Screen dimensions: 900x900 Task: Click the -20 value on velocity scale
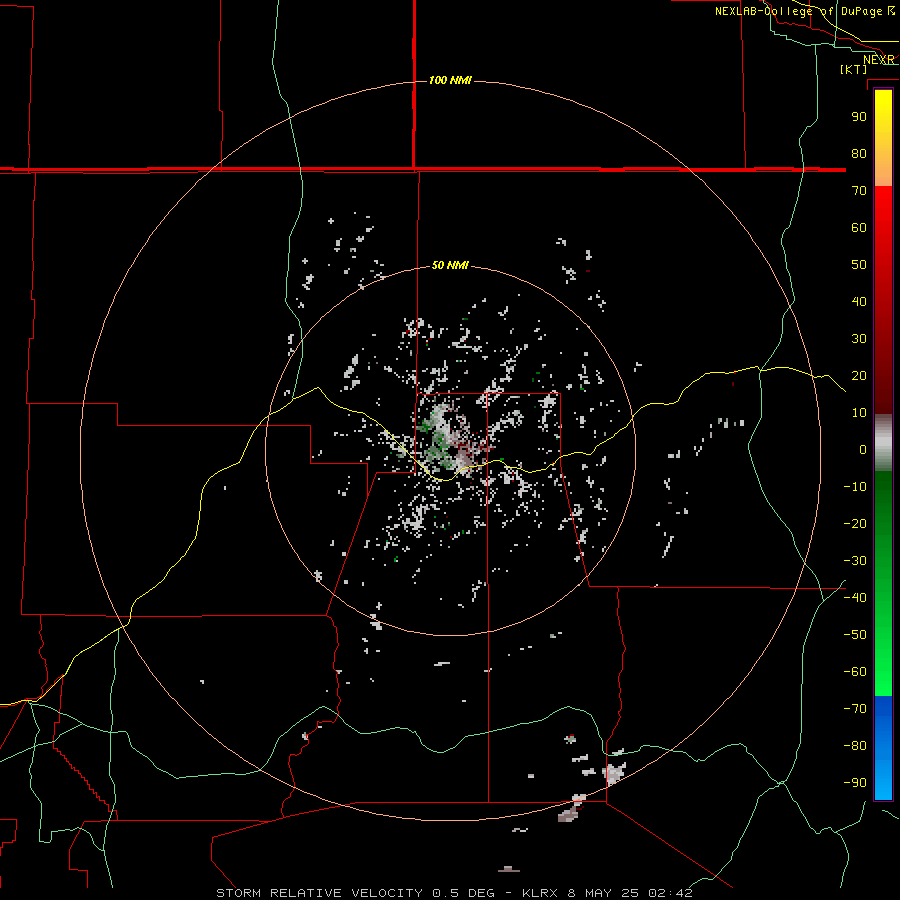pyautogui.click(x=855, y=524)
